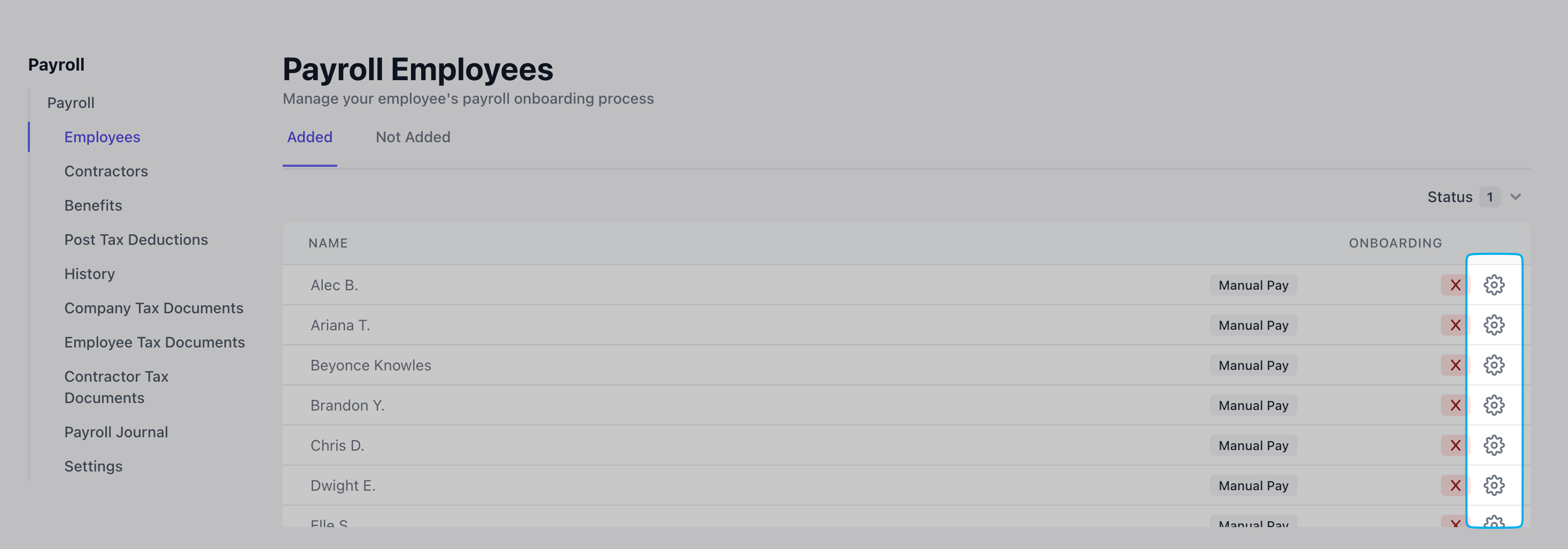Click the Brandon Y. employee row name
This screenshot has width=1568, height=549.
coord(347,405)
